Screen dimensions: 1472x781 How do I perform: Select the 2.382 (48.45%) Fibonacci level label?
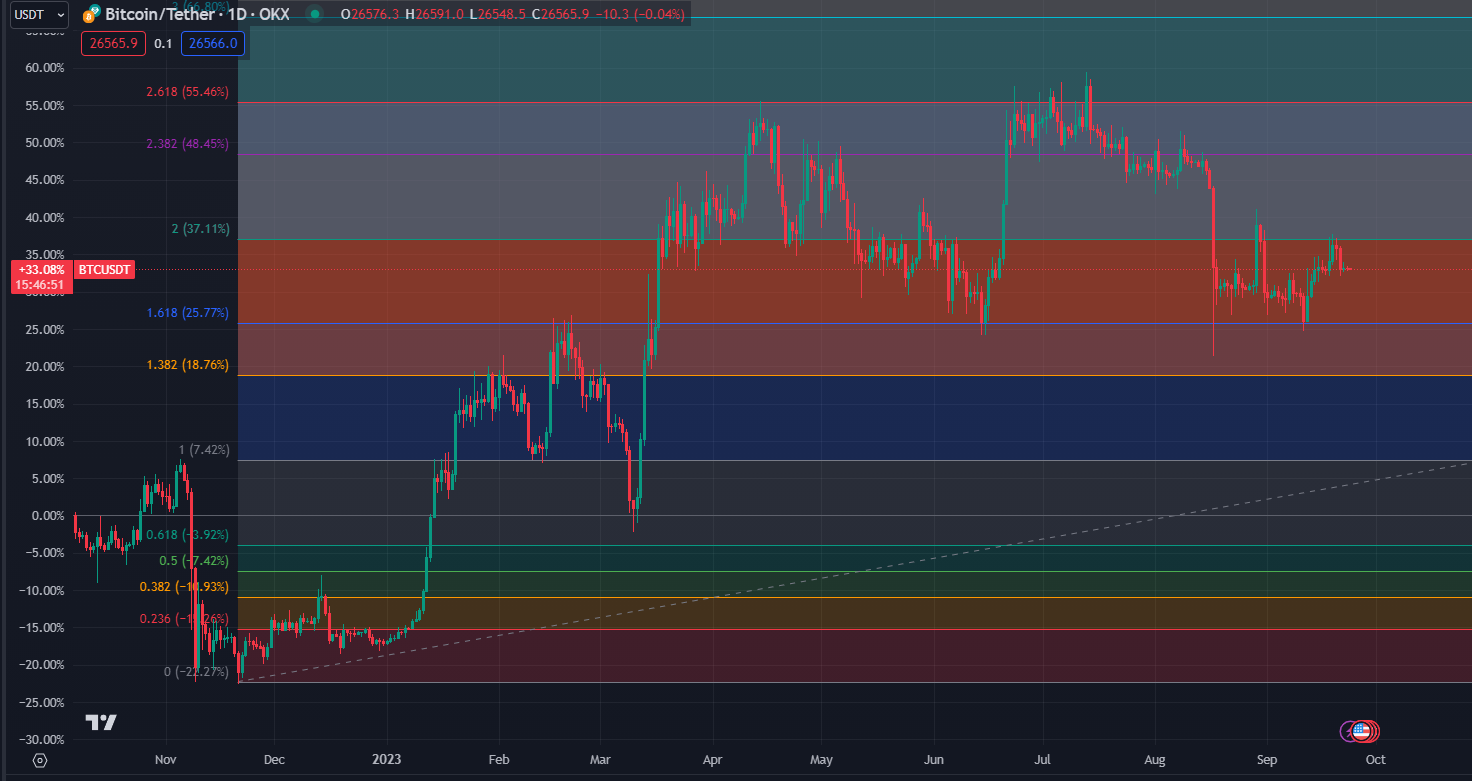[x=187, y=144]
